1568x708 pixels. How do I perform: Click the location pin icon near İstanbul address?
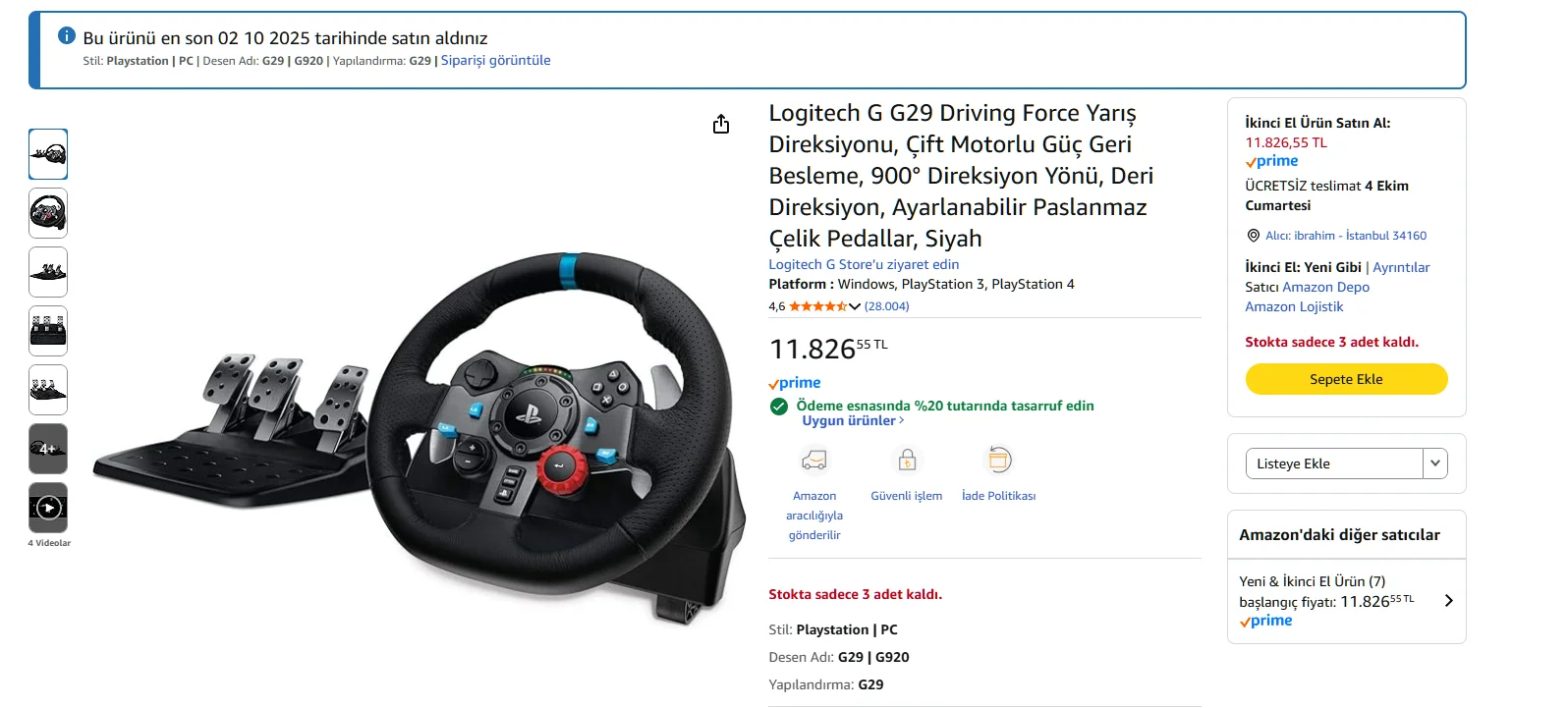tap(1253, 236)
